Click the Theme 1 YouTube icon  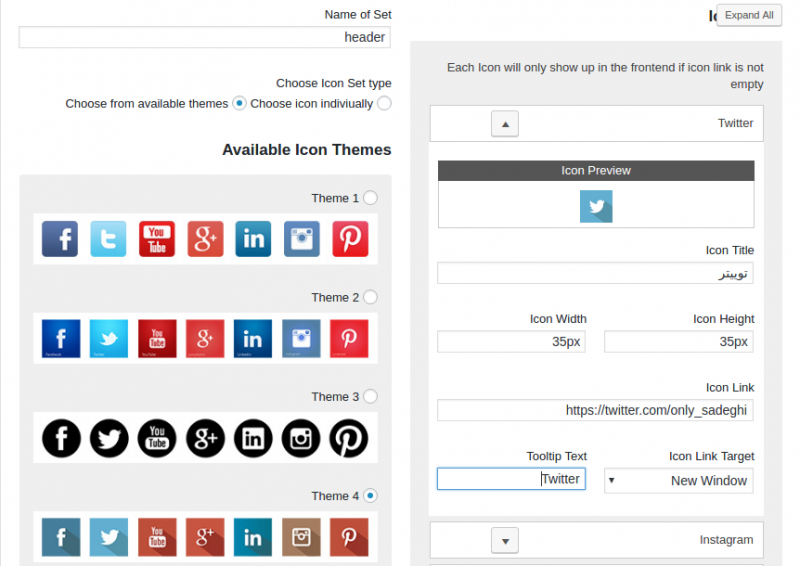[157, 238]
